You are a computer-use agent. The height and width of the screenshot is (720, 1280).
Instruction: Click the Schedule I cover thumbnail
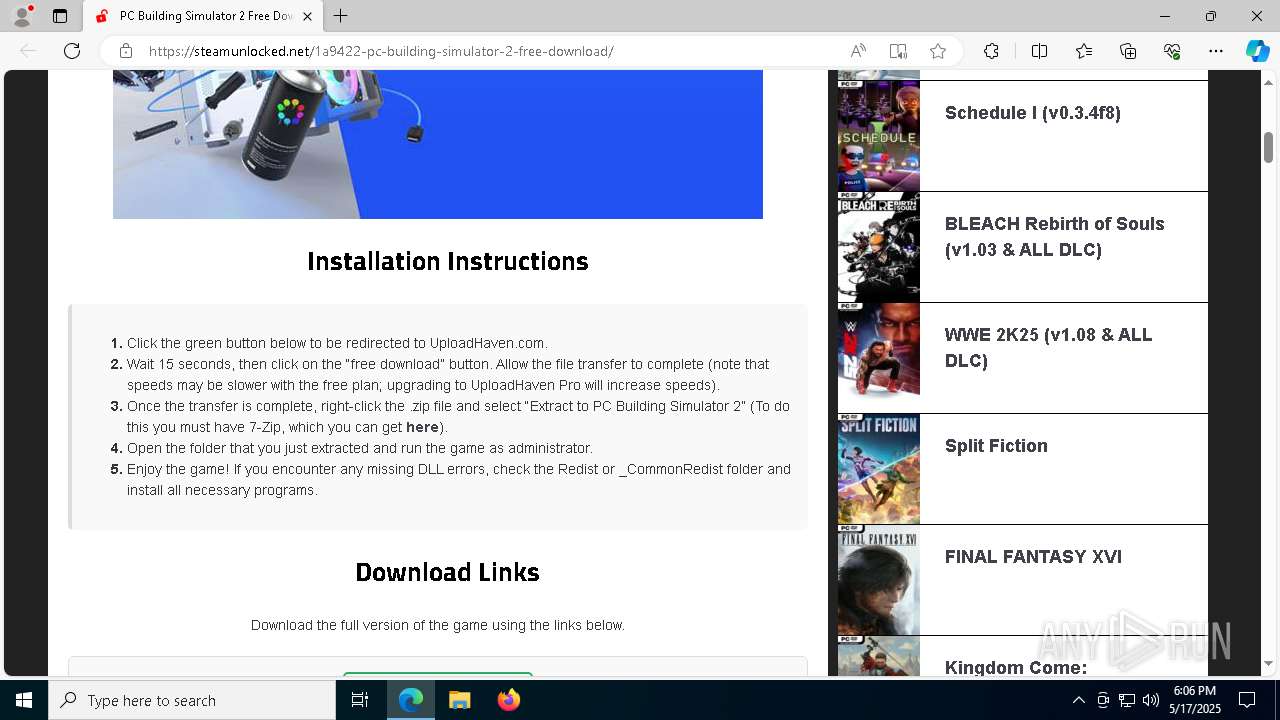tap(878, 136)
